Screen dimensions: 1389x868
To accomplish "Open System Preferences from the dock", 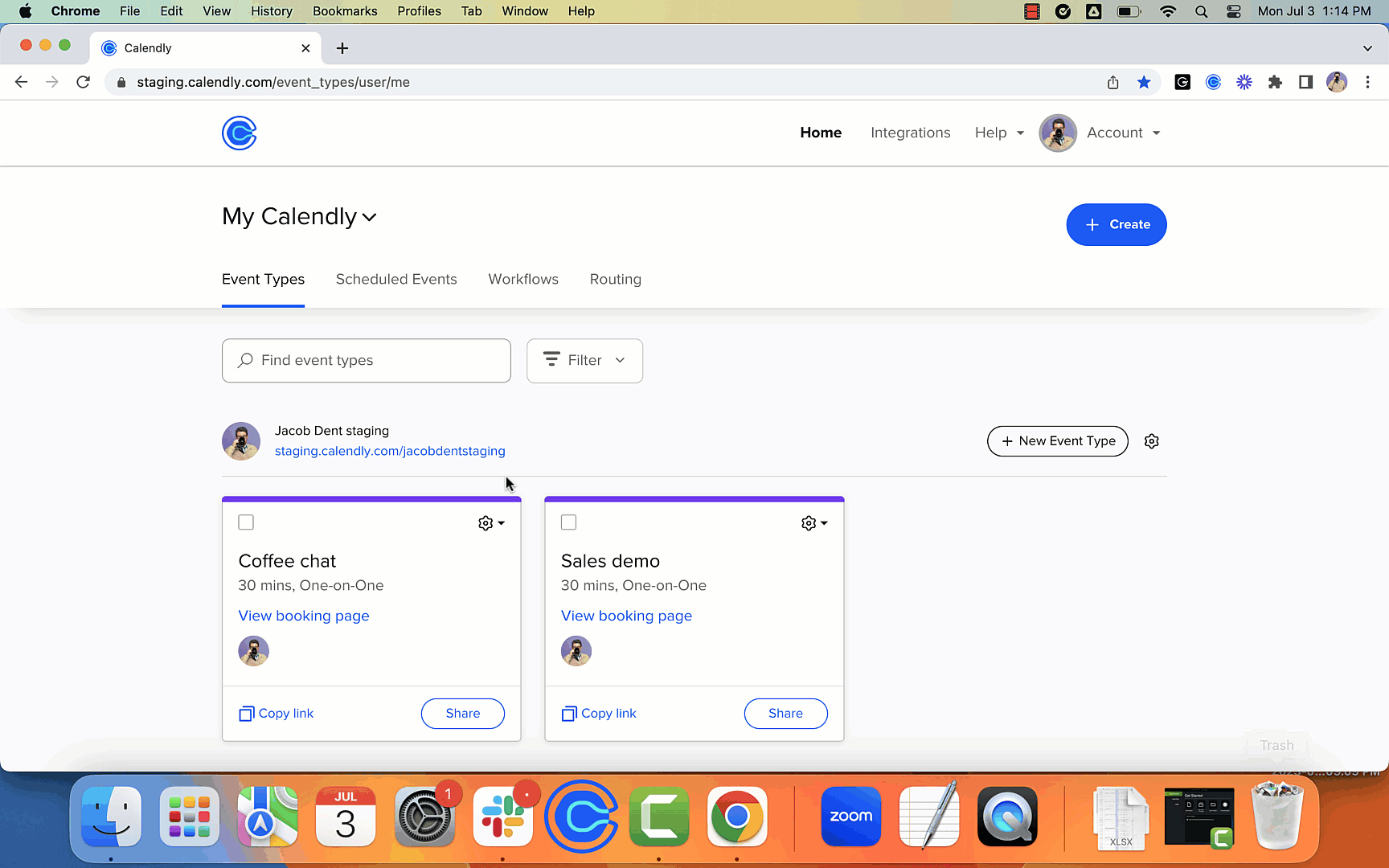I will click(x=425, y=817).
